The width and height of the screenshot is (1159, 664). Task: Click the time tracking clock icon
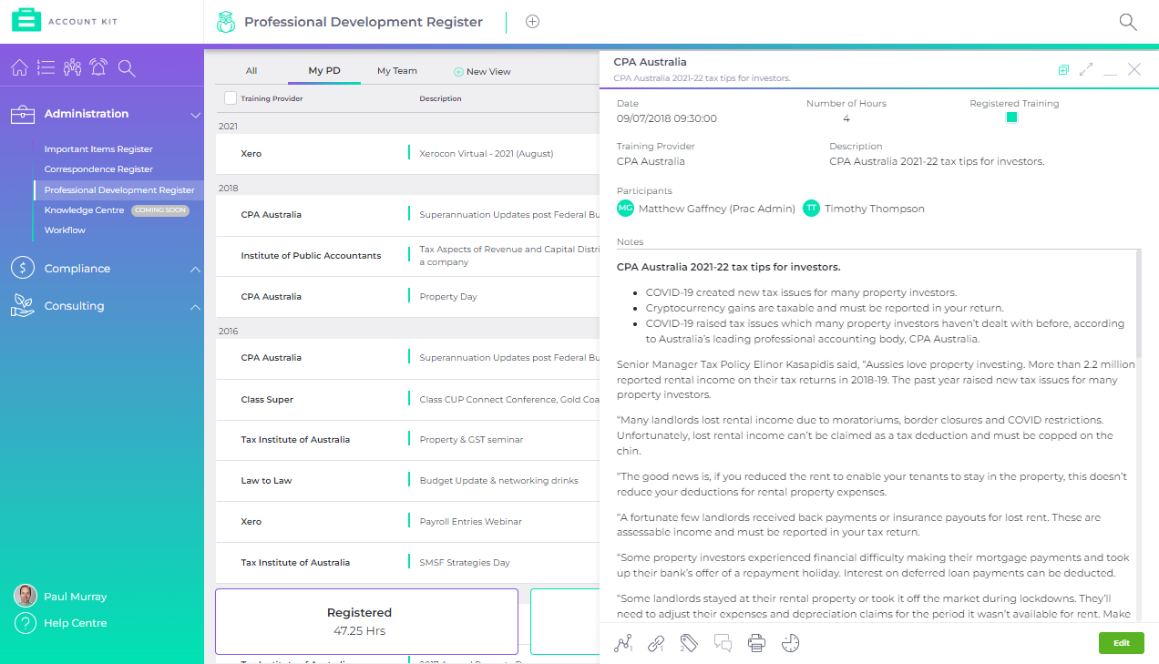(x=791, y=643)
